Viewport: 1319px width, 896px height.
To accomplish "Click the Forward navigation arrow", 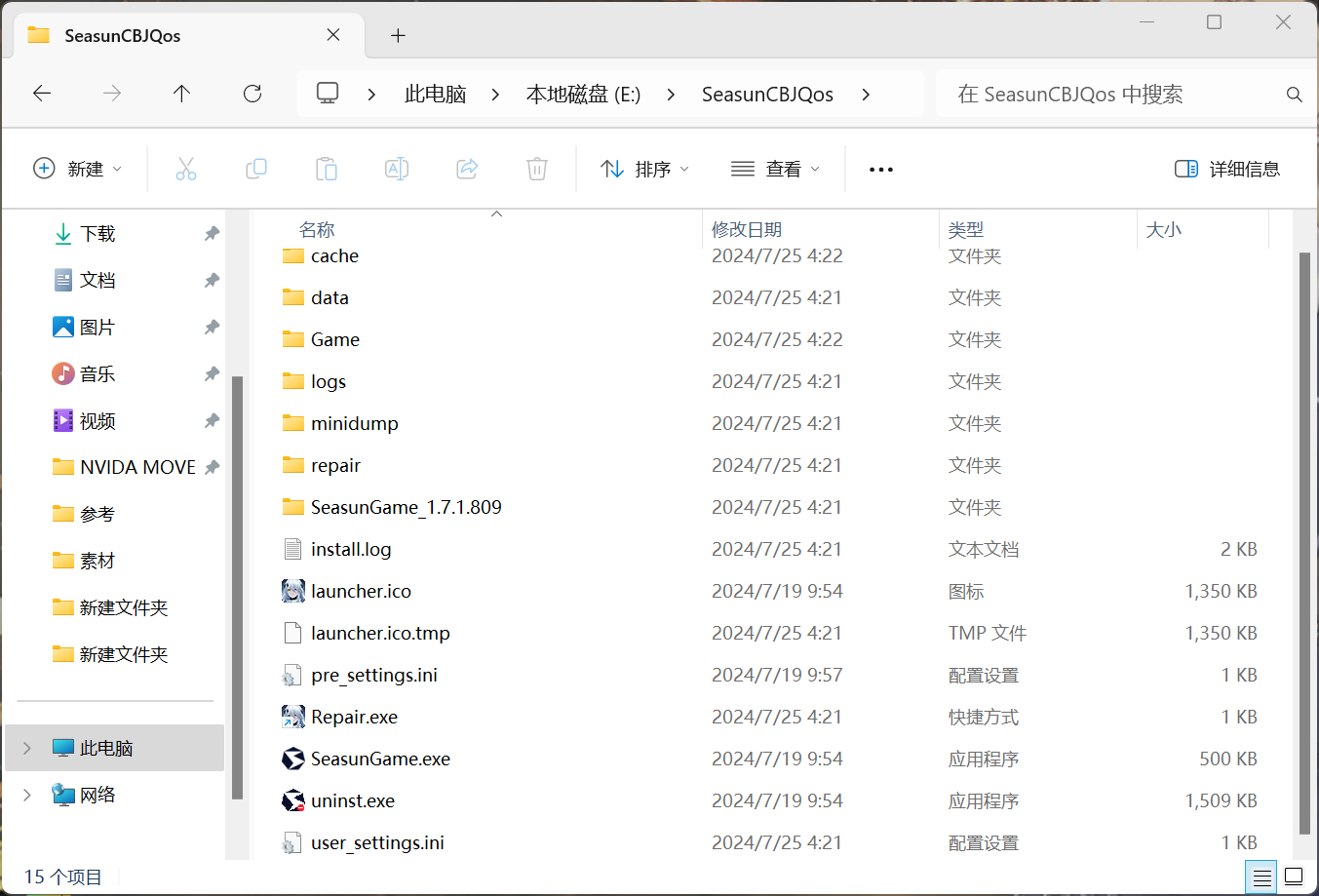I will 112,94.
